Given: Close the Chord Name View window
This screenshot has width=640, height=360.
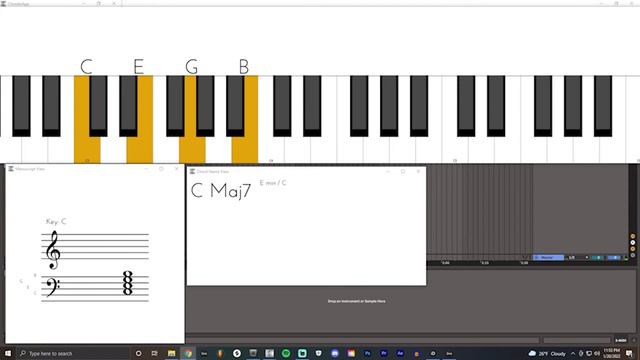Looking at the screenshot, I should 418,171.
